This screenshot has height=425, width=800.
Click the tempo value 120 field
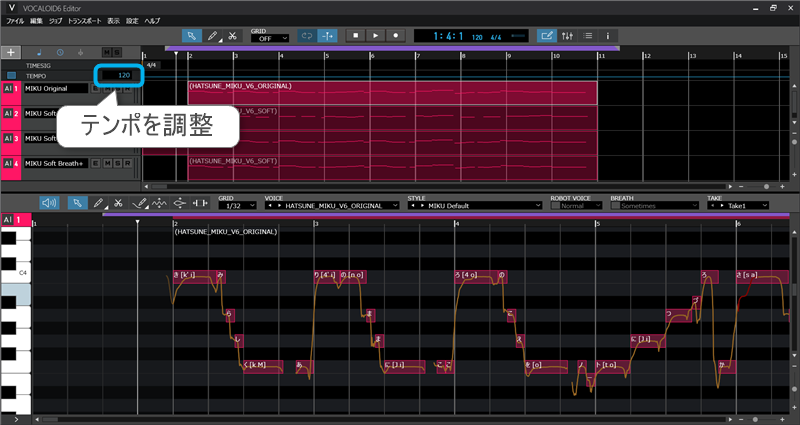coord(118,75)
